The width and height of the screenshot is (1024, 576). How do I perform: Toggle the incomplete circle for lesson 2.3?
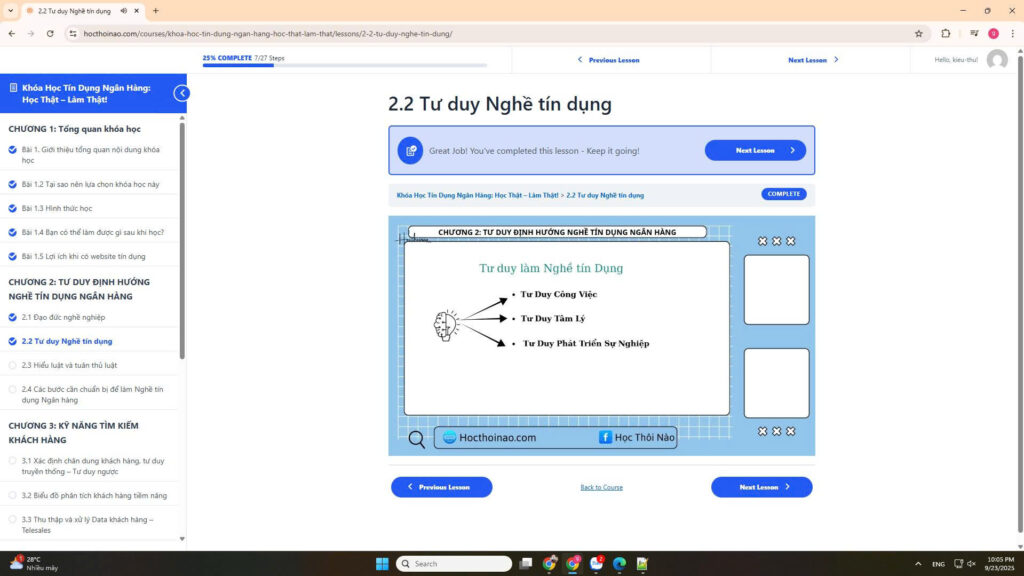[x=13, y=365]
